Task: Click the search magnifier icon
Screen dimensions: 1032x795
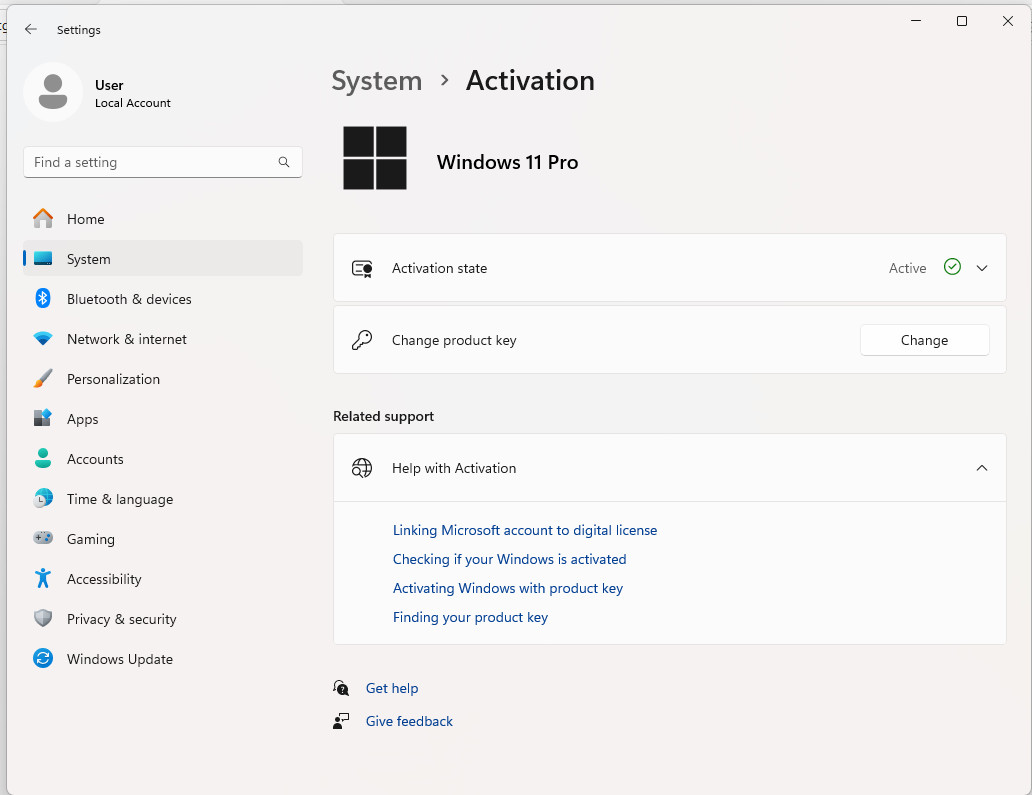Action: pyautogui.click(x=284, y=162)
